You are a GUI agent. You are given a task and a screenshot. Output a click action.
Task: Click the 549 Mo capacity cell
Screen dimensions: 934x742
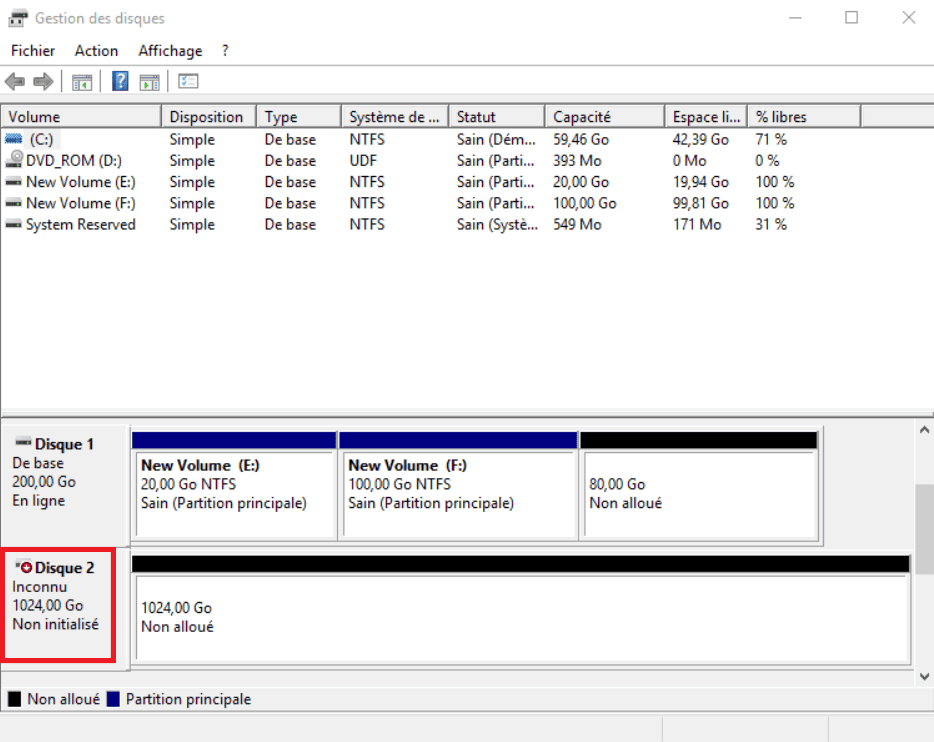click(x=577, y=225)
